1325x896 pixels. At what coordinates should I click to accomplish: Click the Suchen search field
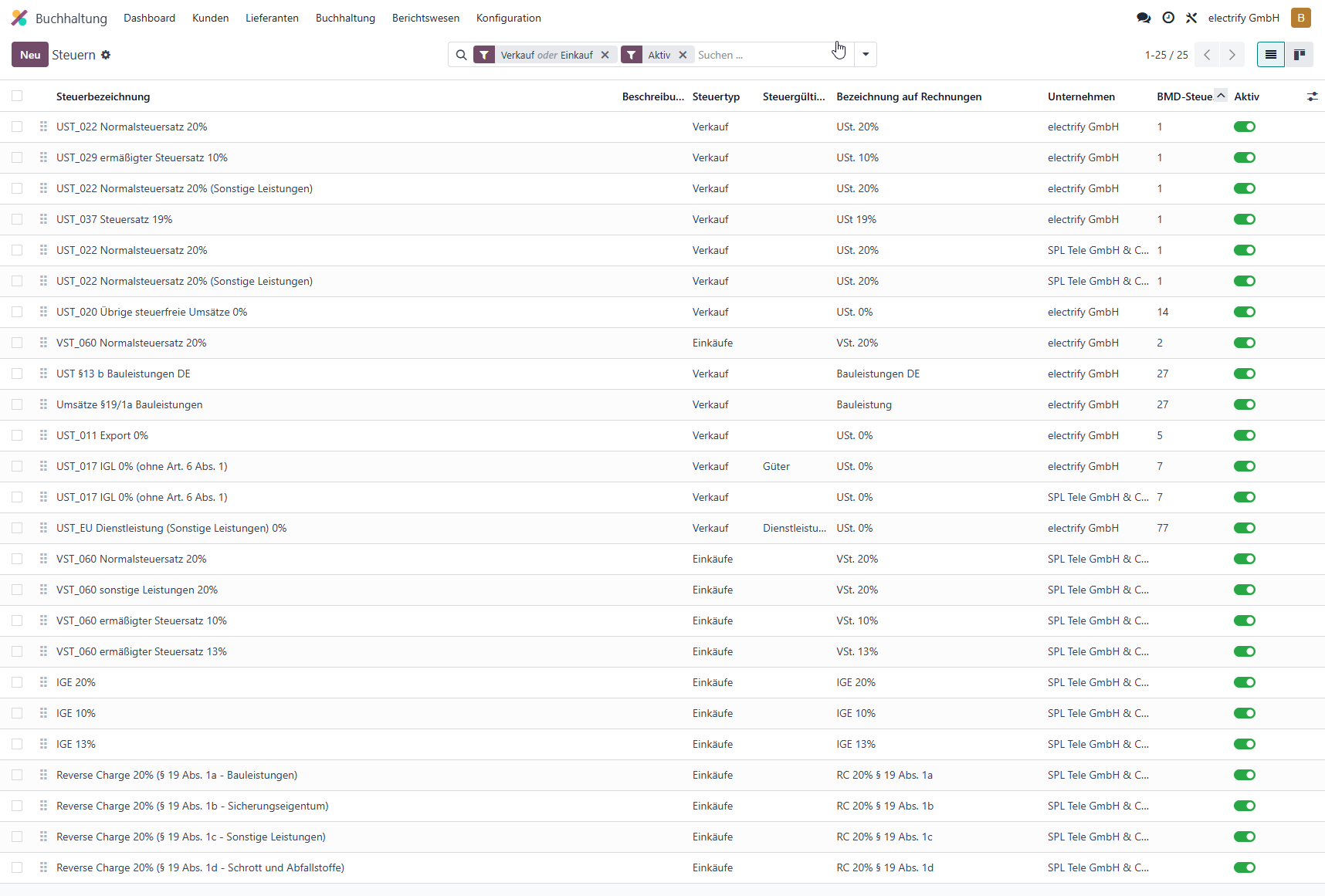click(761, 55)
